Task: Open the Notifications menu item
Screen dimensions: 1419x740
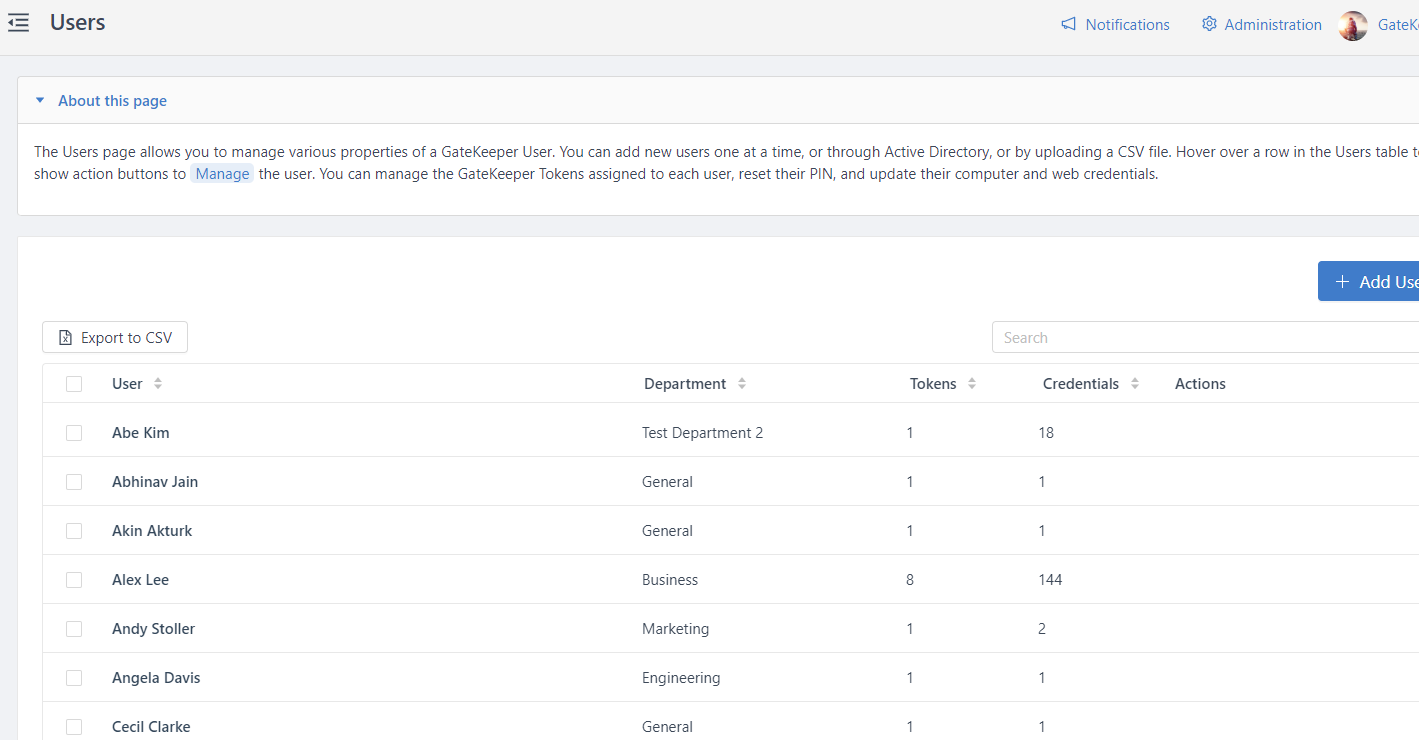Action: 1127,25
